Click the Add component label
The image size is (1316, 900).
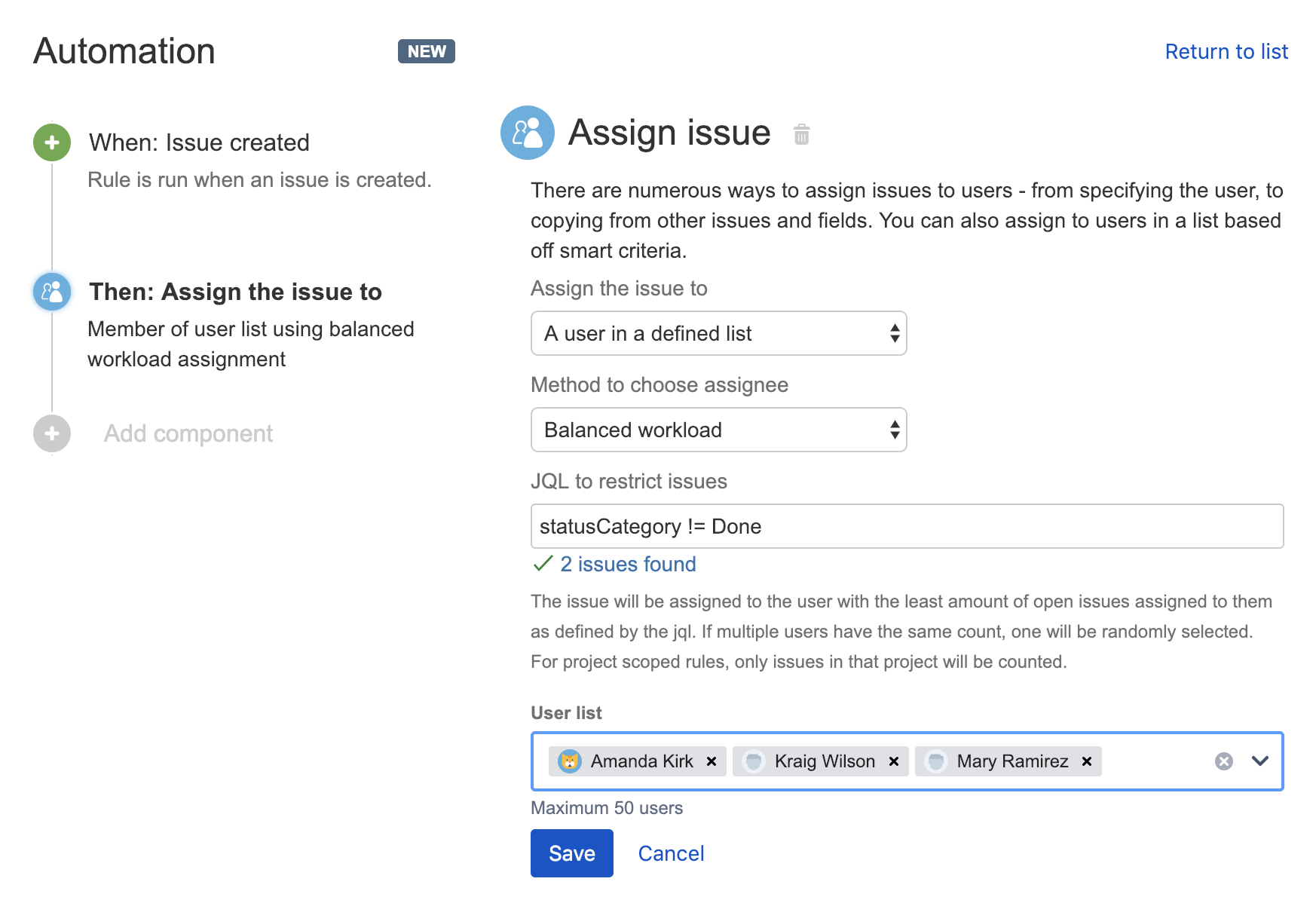click(x=188, y=433)
